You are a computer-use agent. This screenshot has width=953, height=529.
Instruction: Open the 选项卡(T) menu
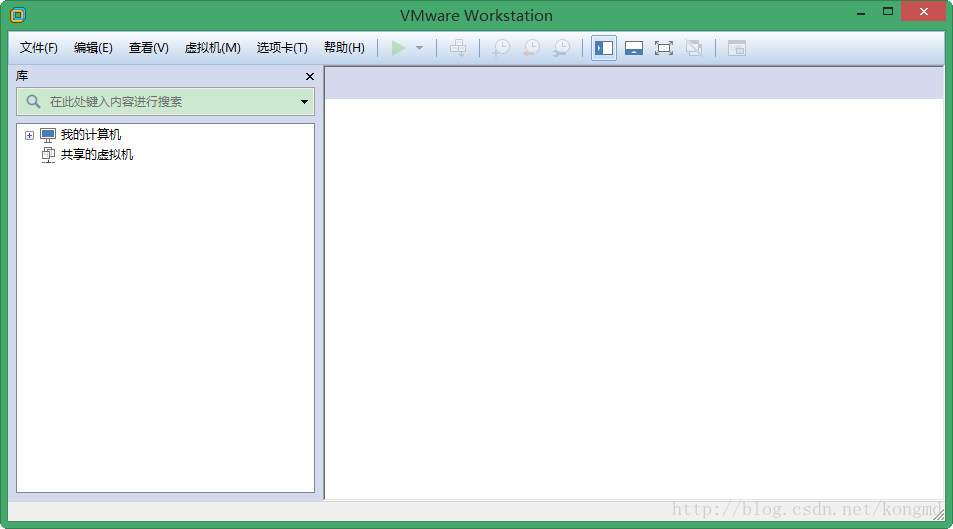pos(282,47)
